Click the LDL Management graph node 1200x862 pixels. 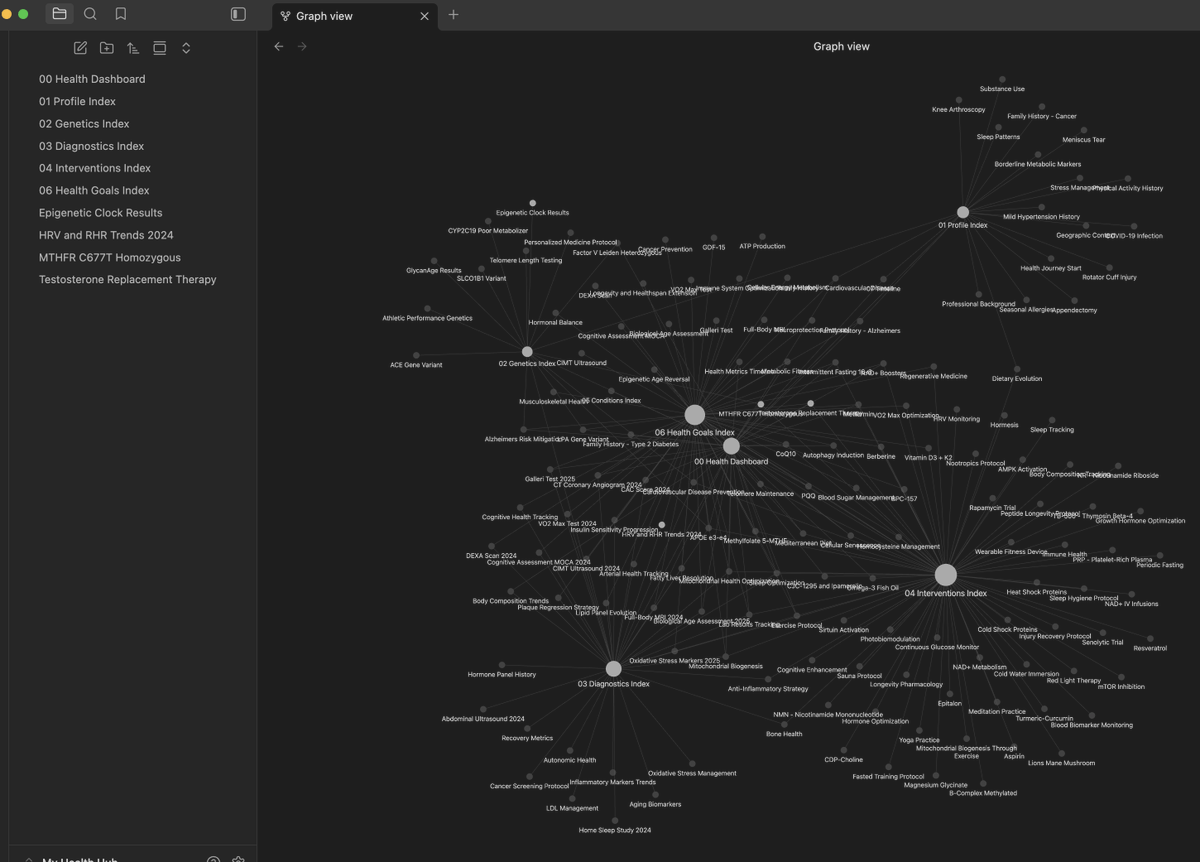click(x=572, y=798)
